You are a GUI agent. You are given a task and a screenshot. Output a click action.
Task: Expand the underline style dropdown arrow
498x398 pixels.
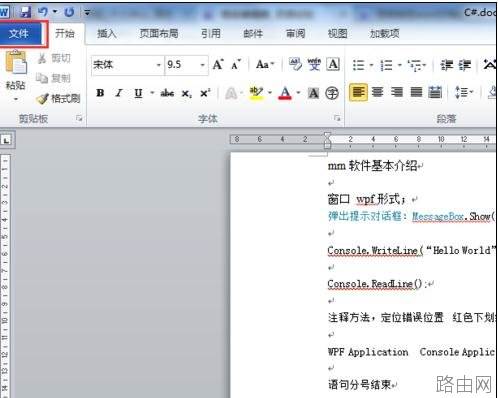[x=152, y=93]
